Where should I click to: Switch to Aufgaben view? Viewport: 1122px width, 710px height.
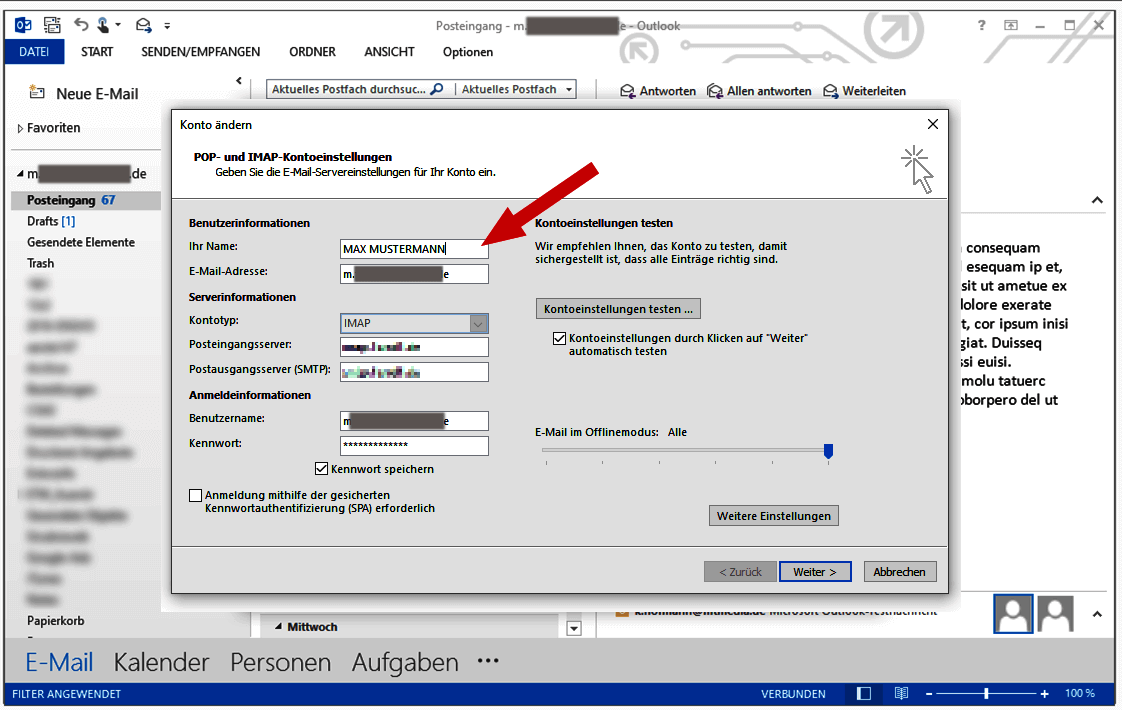pyautogui.click(x=405, y=662)
